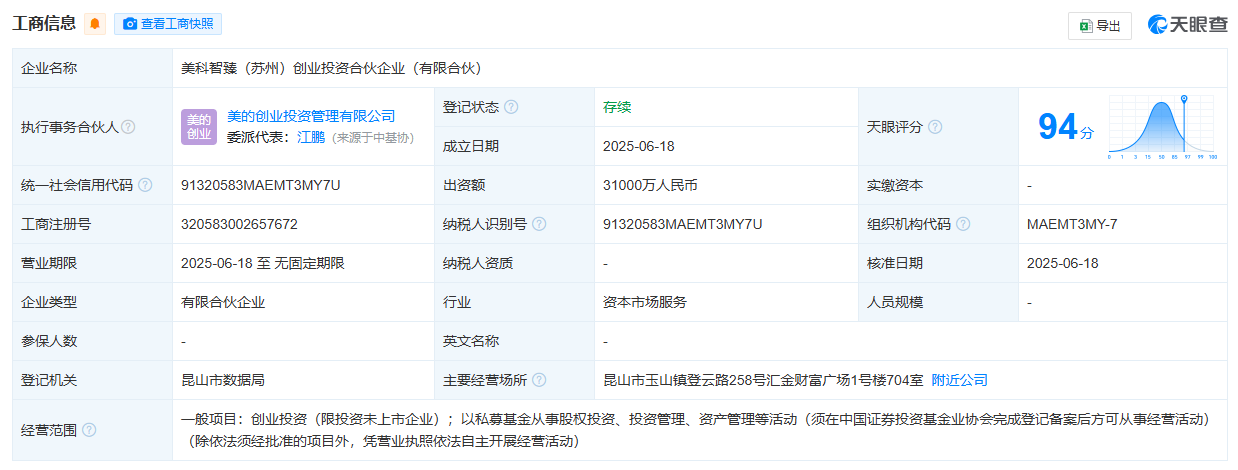
Task: Click help icon beside 天眼评分
Action: 935,127
